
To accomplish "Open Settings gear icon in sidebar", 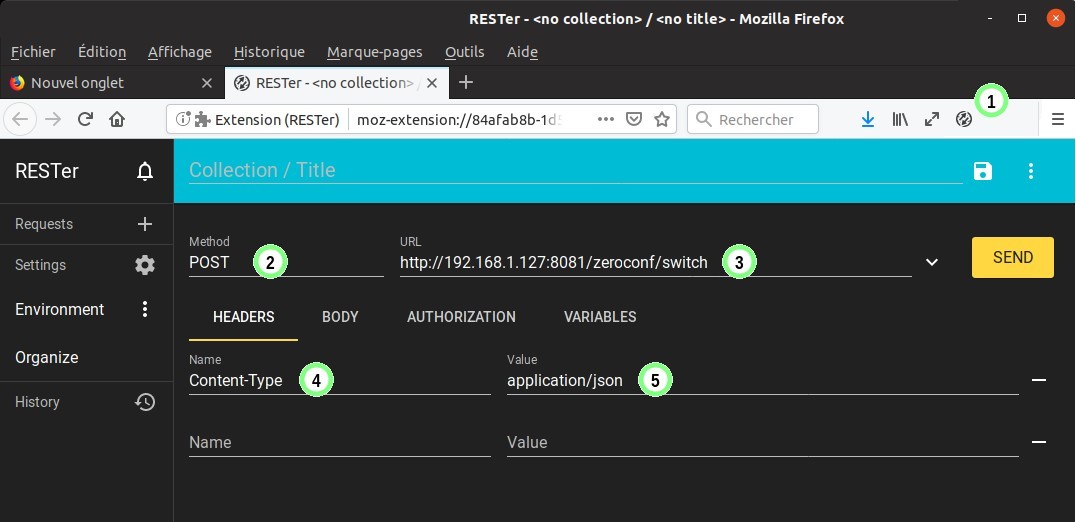I will (x=145, y=265).
